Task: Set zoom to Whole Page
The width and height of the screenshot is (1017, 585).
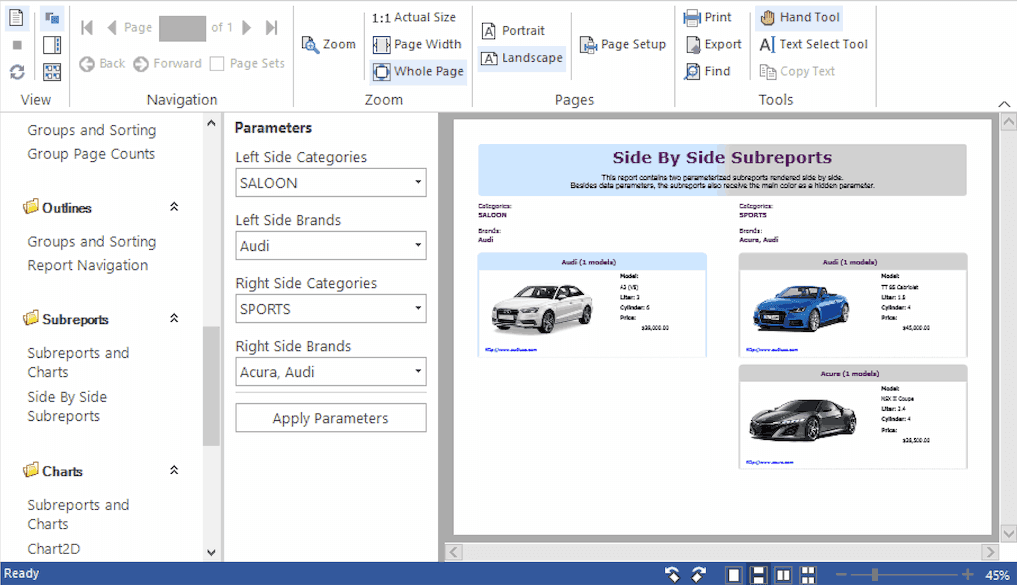Action: pos(419,71)
